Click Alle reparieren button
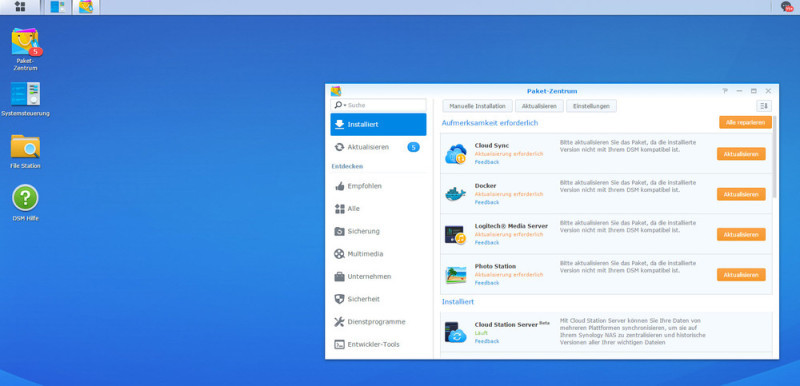 (745, 122)
